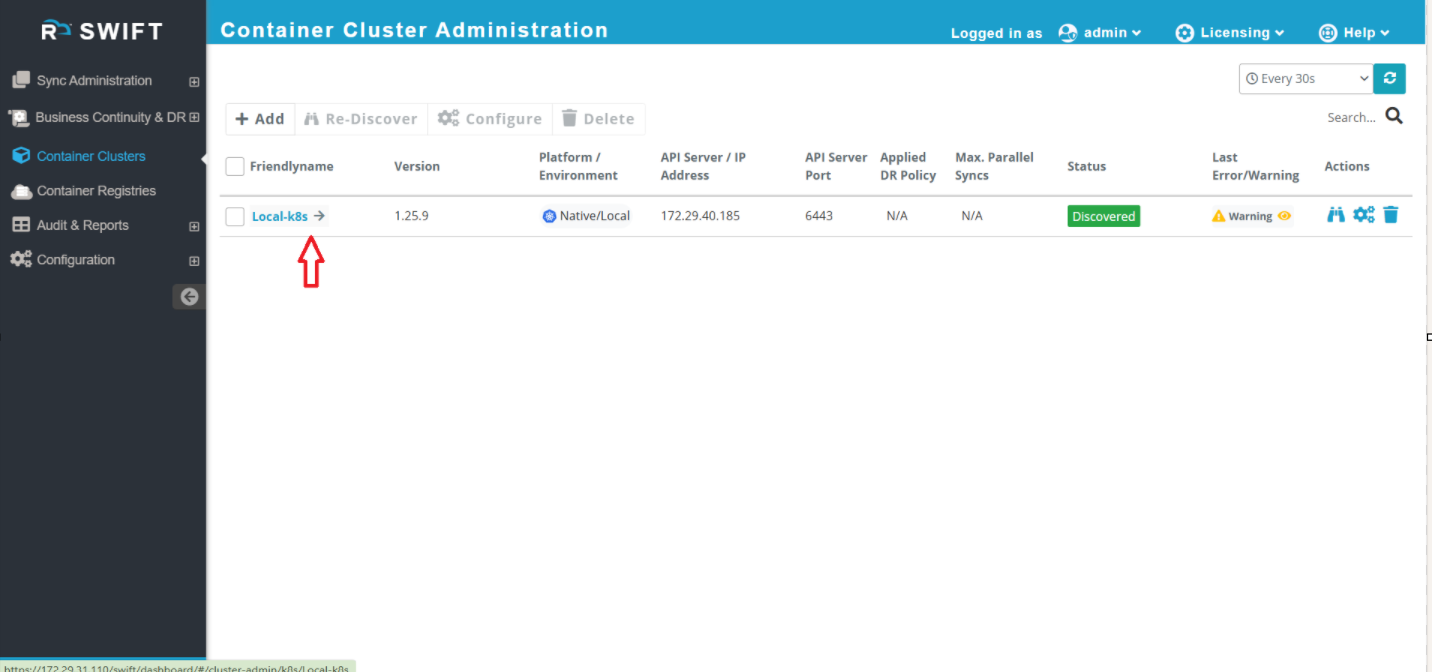Image resolution: width=1432 pixels, height=672 pixels.
Task: Click the Status column header
Action: pos(1087,166)
